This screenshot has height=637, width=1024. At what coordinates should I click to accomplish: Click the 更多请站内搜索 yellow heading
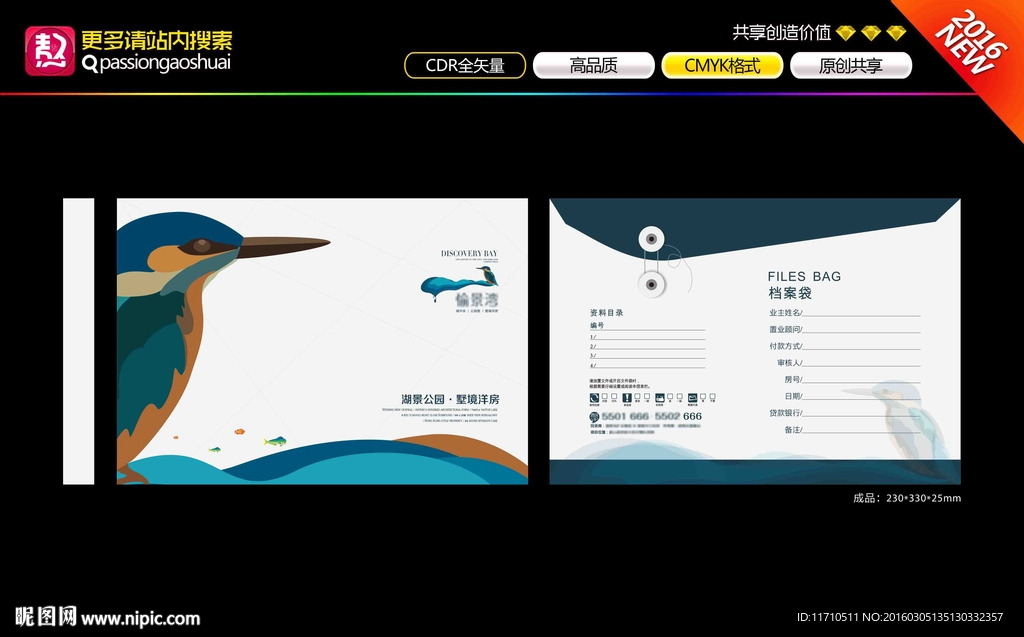(x=157, y=40)
